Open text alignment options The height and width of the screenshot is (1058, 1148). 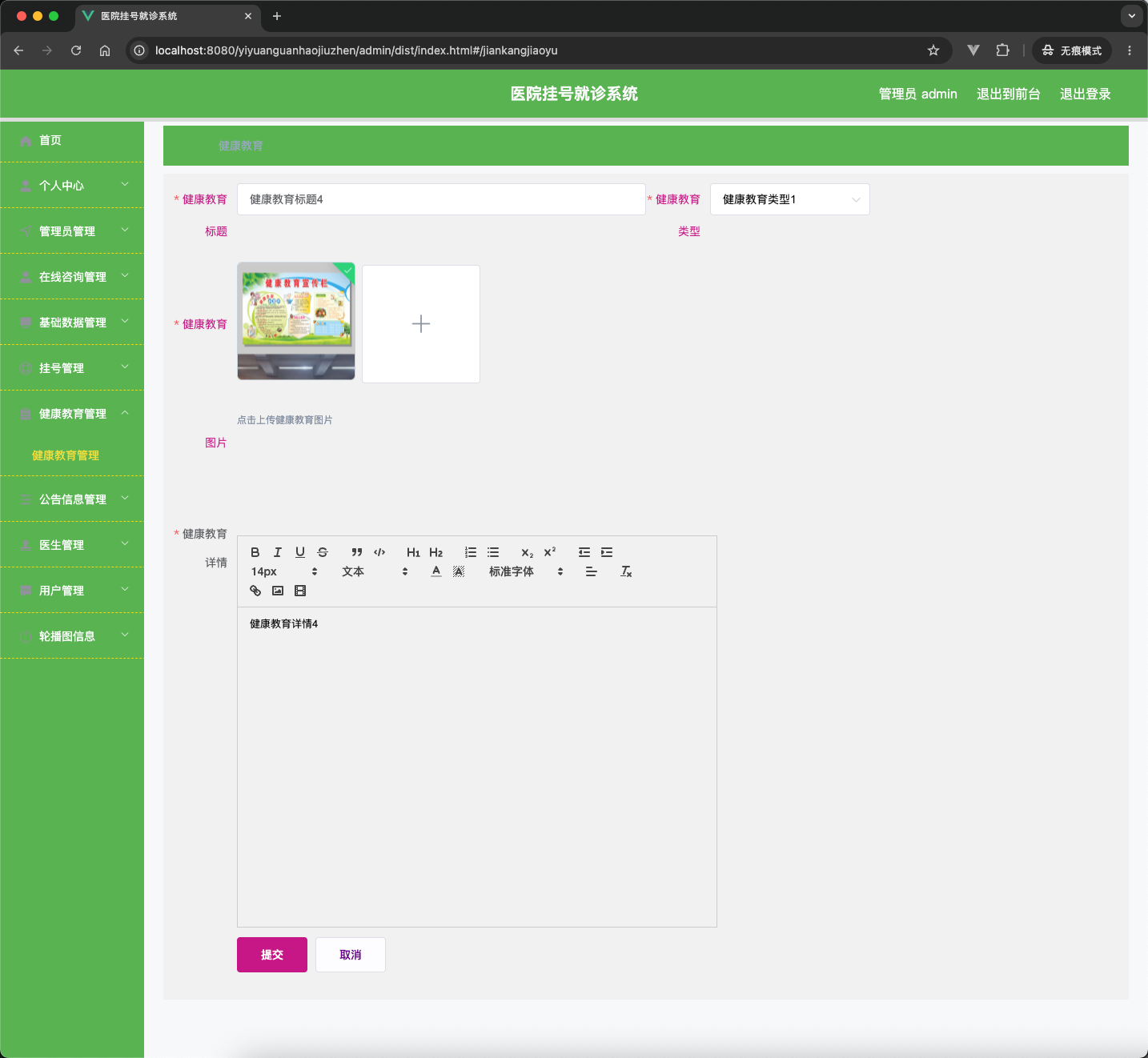point(591,571)
